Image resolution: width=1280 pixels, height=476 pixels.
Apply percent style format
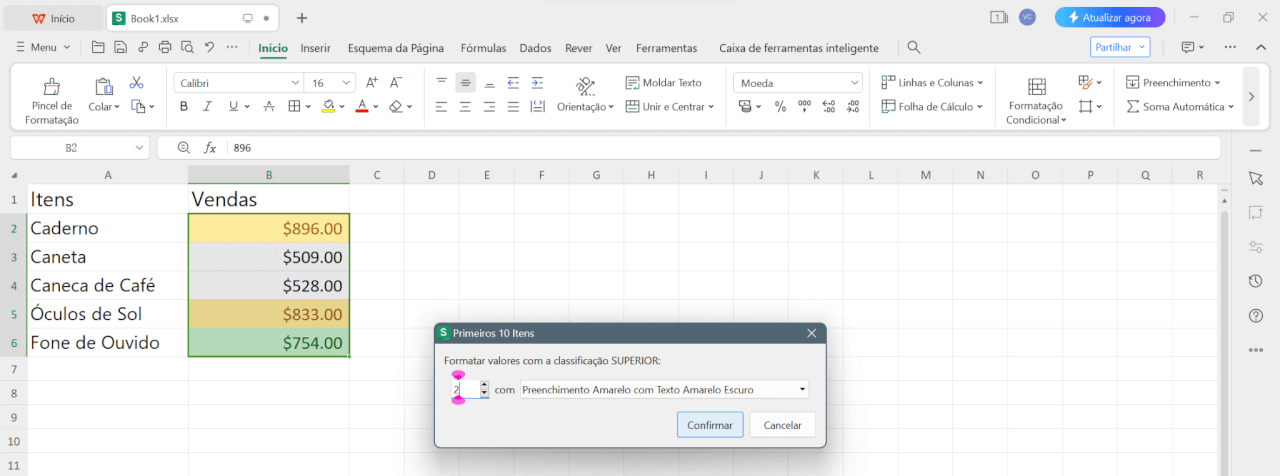[780, 107]
